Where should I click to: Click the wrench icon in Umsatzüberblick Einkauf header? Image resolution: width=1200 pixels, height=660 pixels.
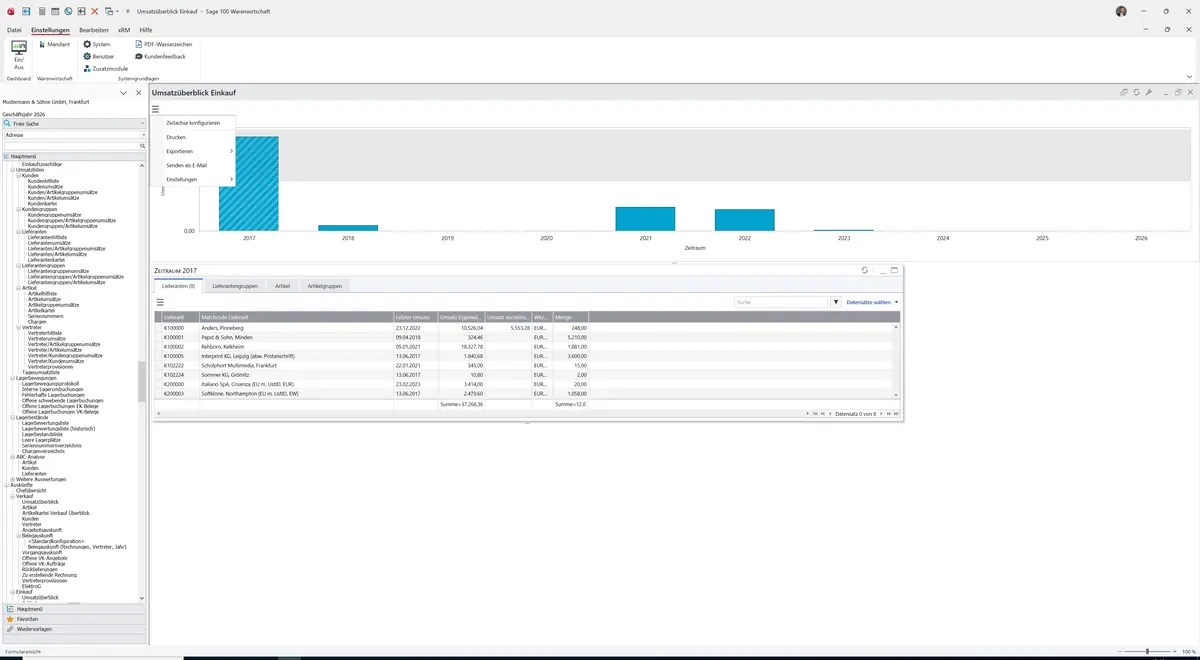[x=1149, y=92]
